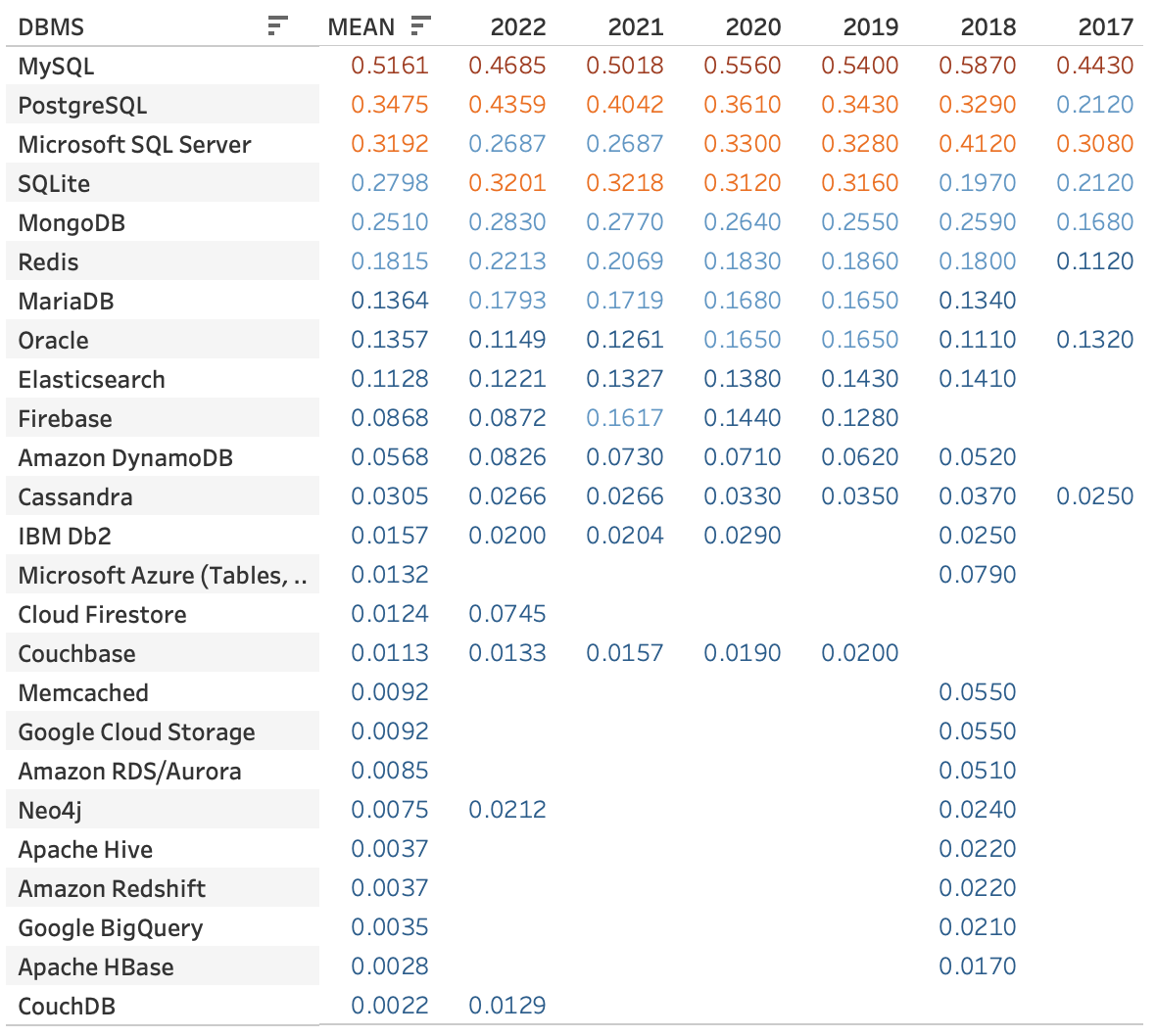Select the Amazon DynamoDB row label
Screen dimensions: 1156x1036
pyautogui.click(x=125, y=457)
